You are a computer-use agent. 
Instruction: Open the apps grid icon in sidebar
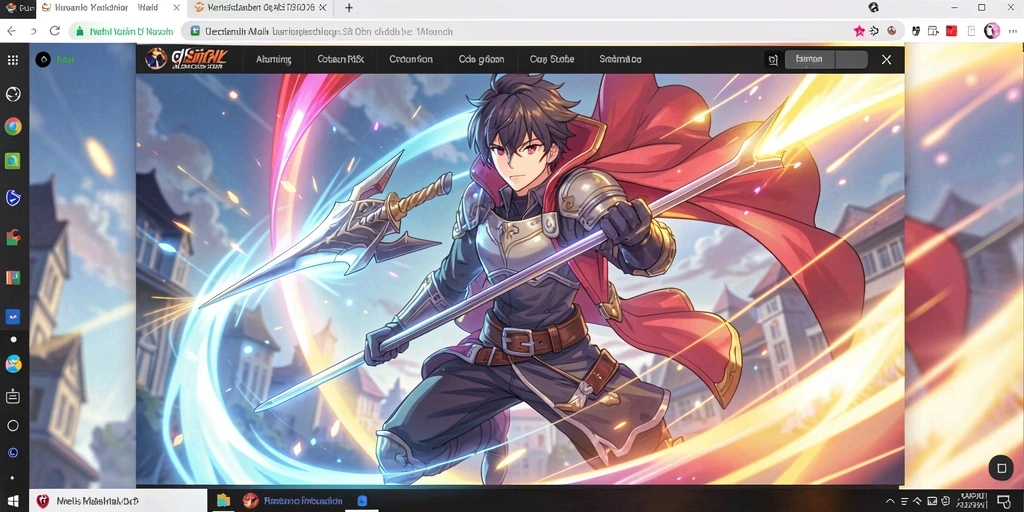point(12,60)
